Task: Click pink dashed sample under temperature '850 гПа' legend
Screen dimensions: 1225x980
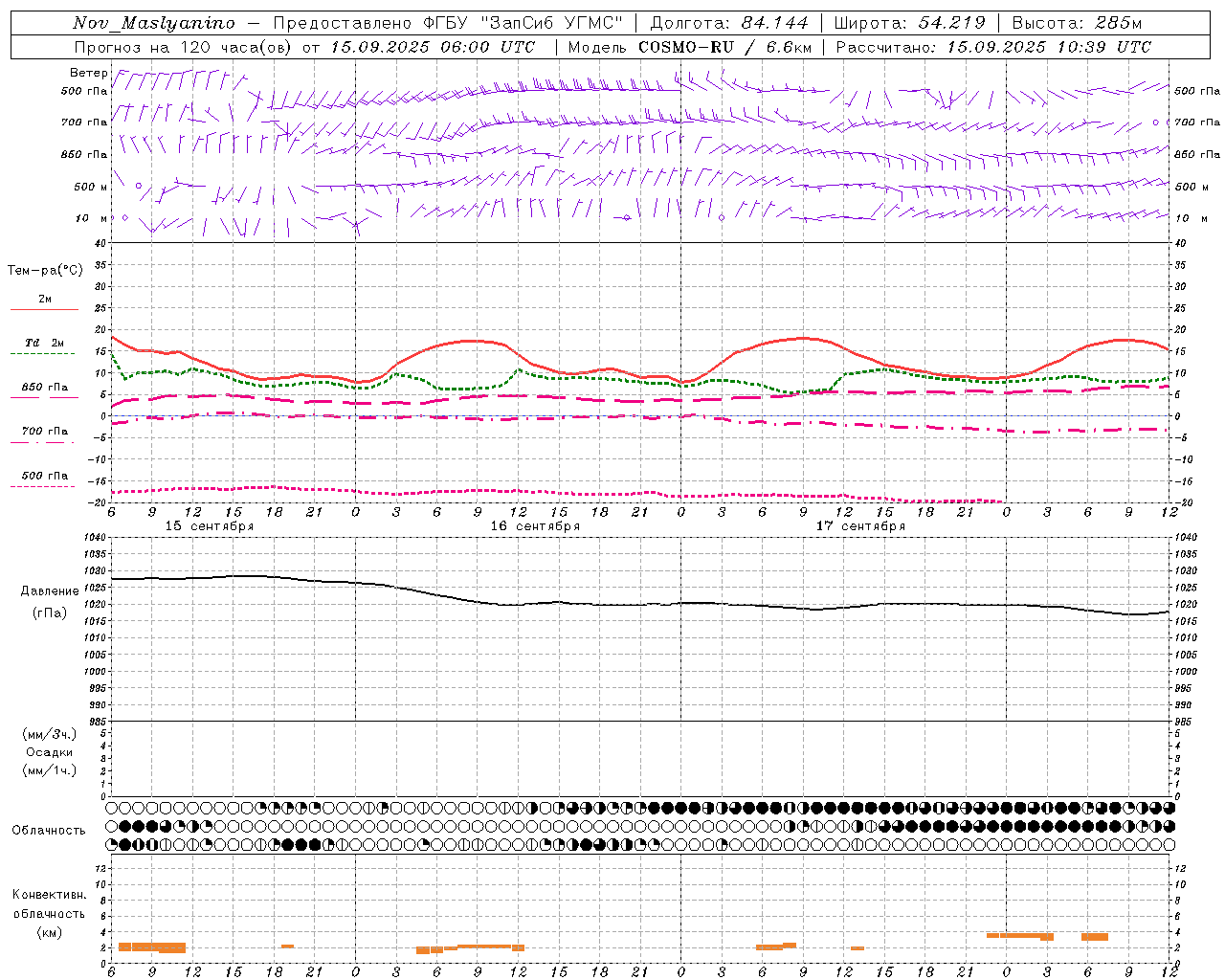Action: (x=42, y=398)
